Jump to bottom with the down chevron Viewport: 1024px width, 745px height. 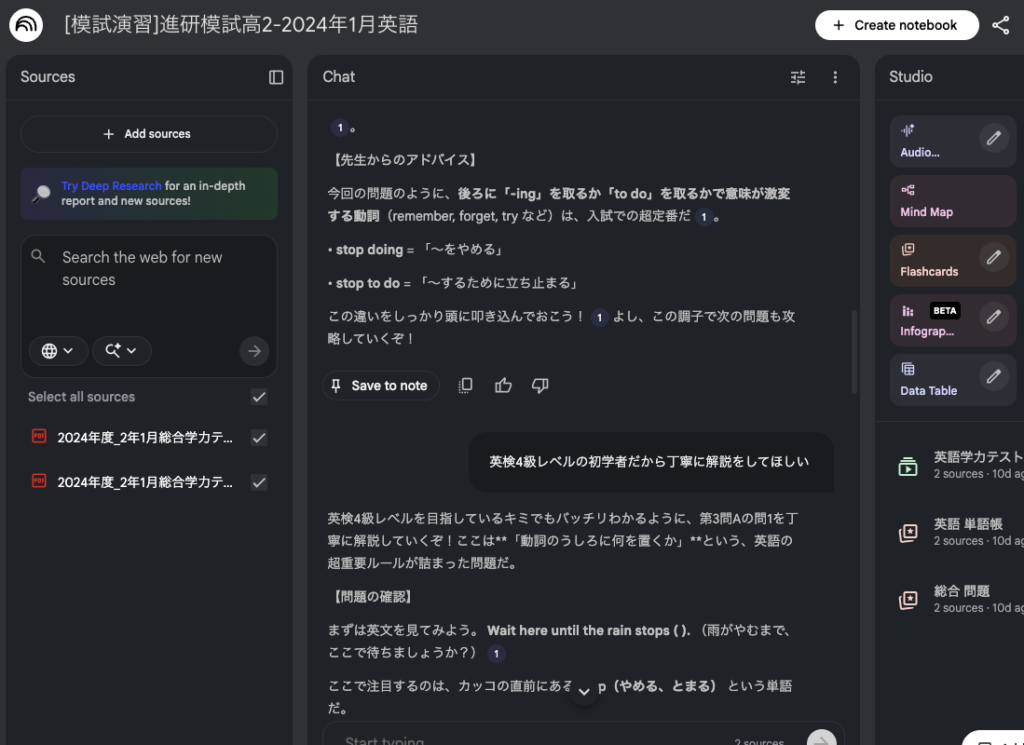[x=584, y=692]
